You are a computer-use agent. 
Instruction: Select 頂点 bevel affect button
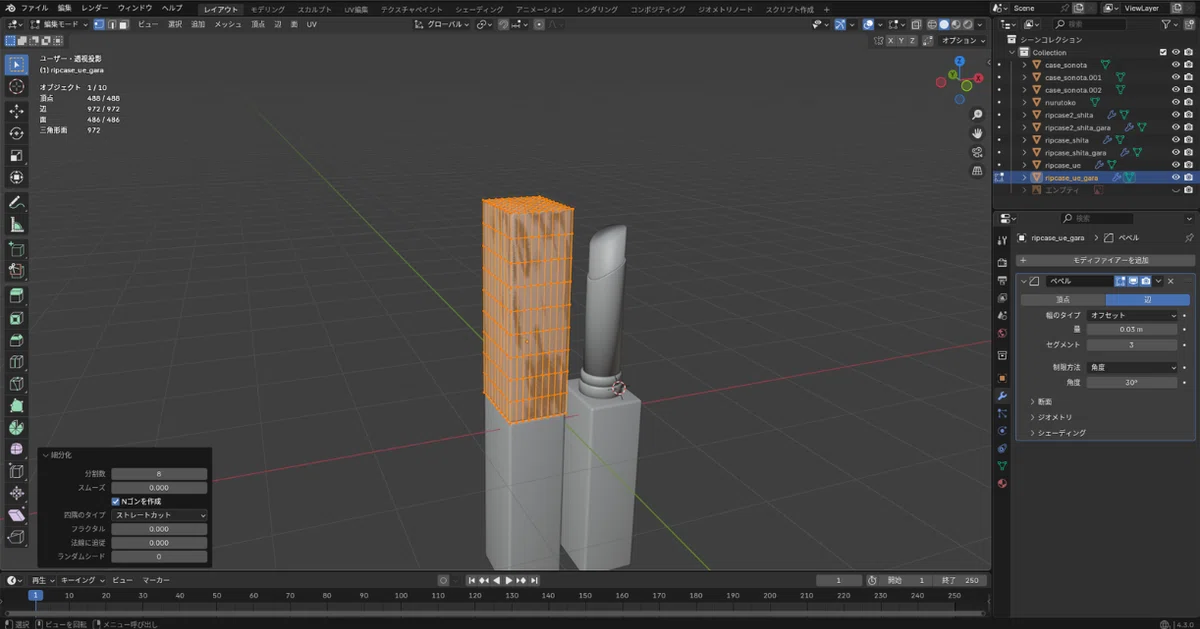coord(1062,299)
